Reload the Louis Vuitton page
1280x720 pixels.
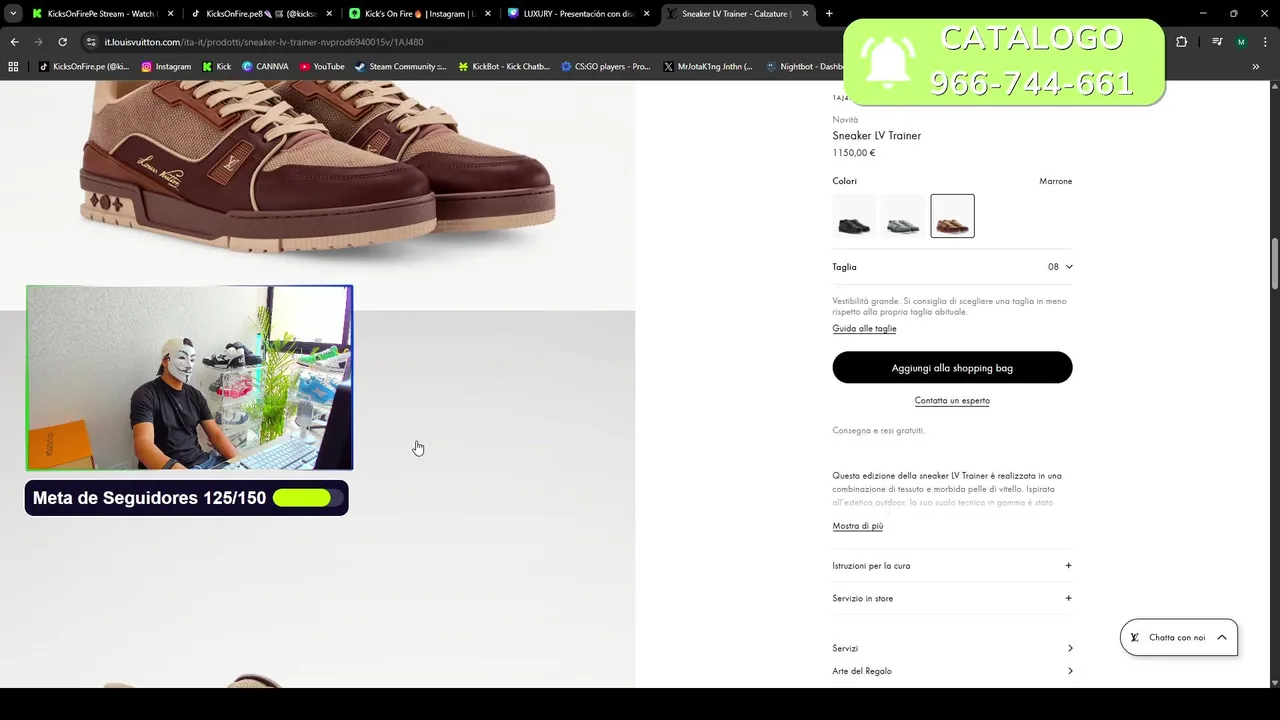62,42
